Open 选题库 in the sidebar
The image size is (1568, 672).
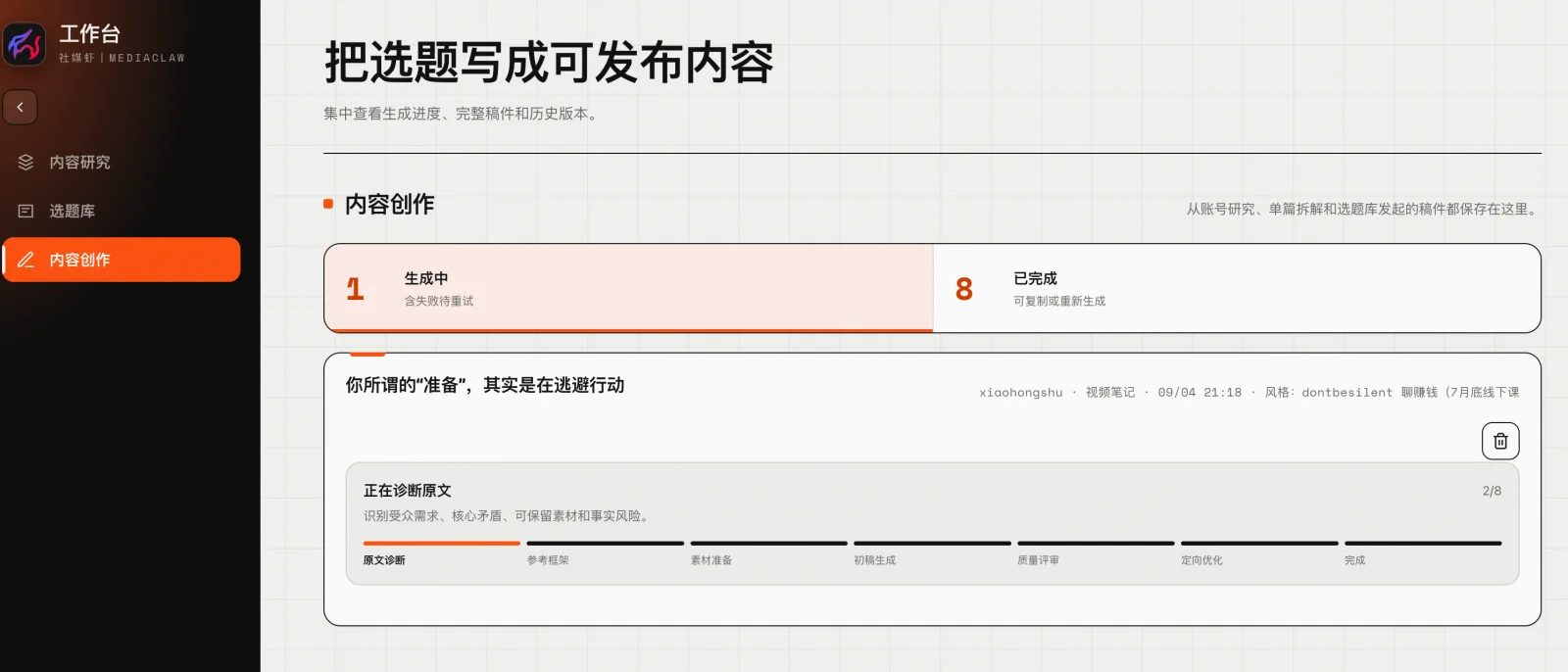pyautogui.click(x=122, y=212)
